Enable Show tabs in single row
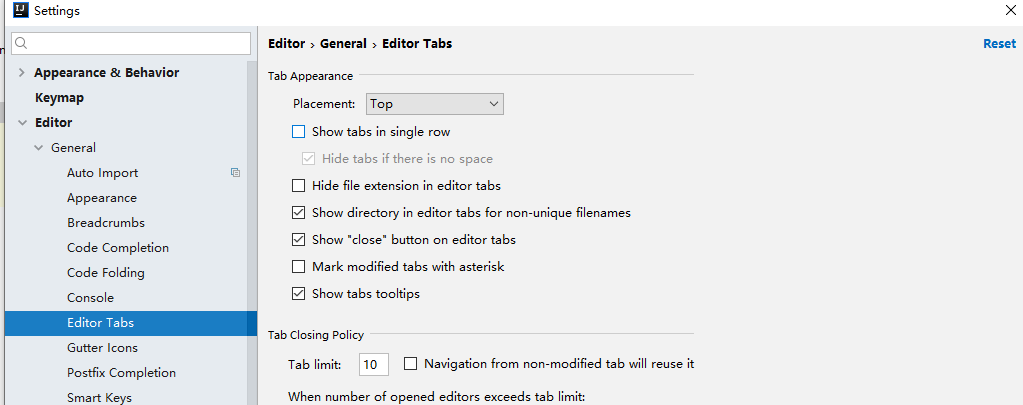 coord(298,132)
